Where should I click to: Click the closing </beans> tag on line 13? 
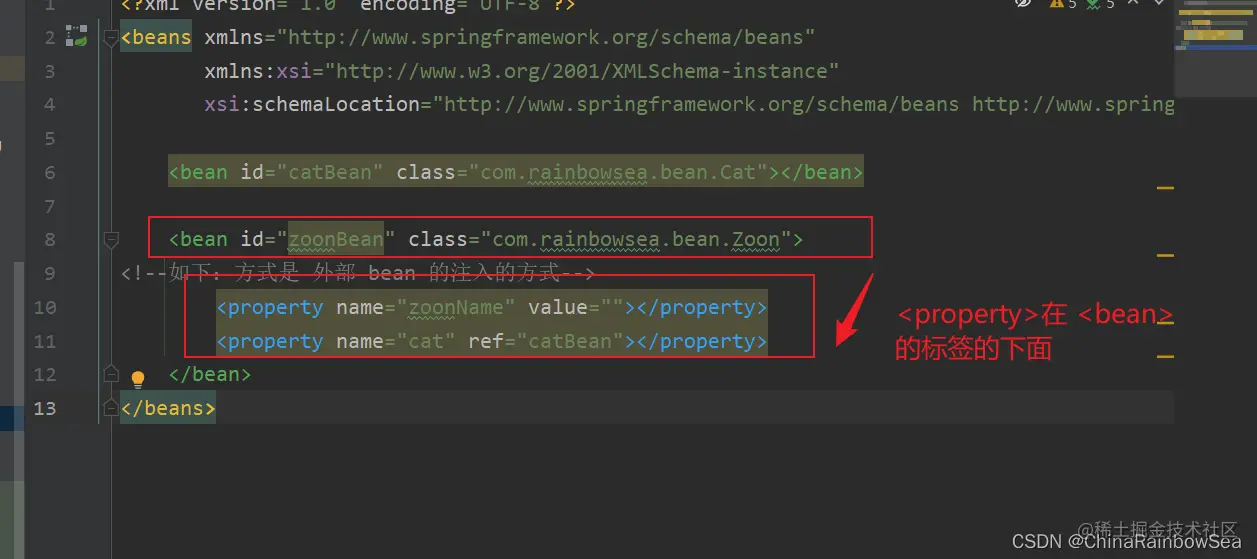point(168,408)
